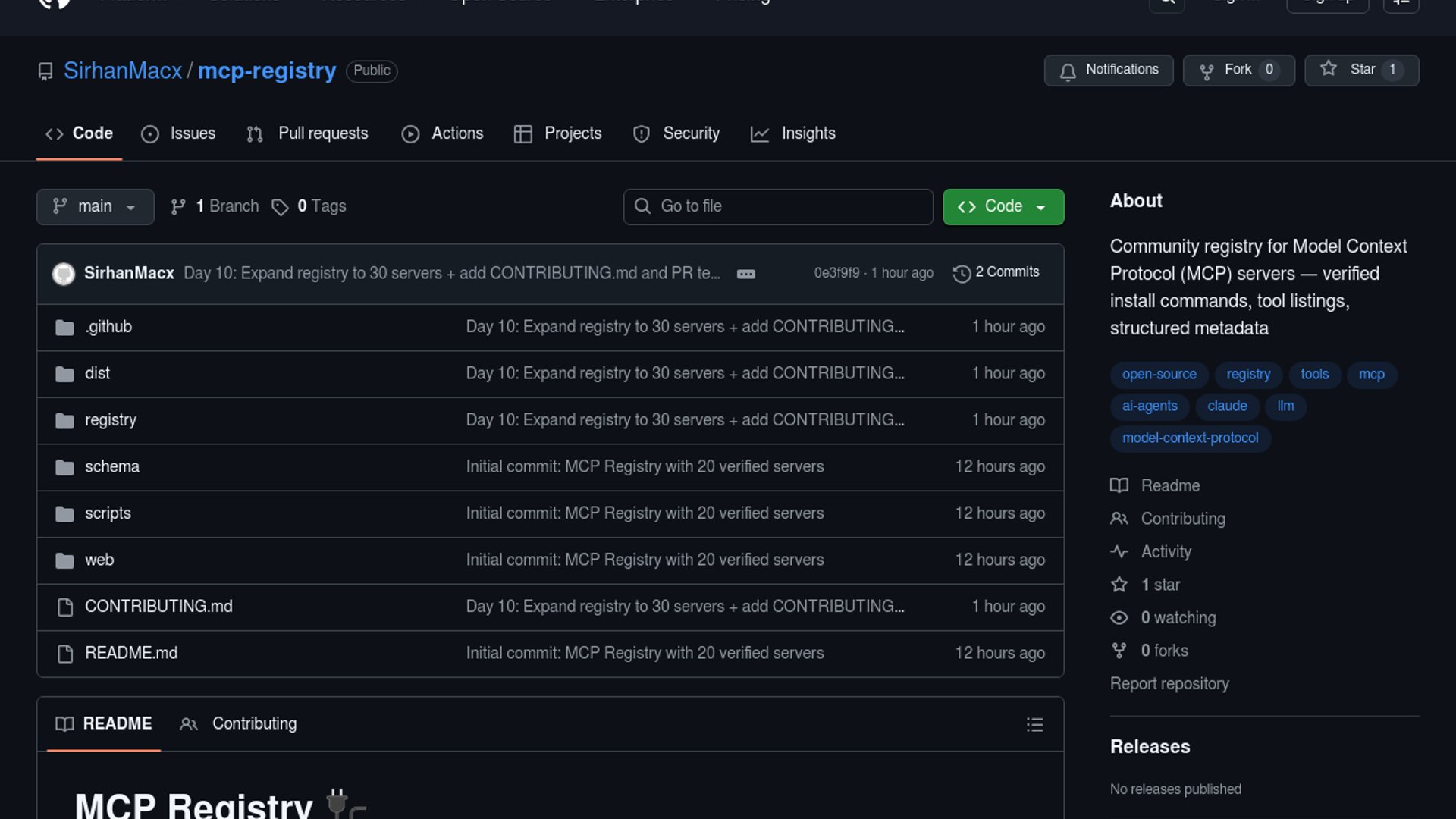Click the README outline list icon
Viewport: 1456px width, 819px height.
(x=1034, y=725)
